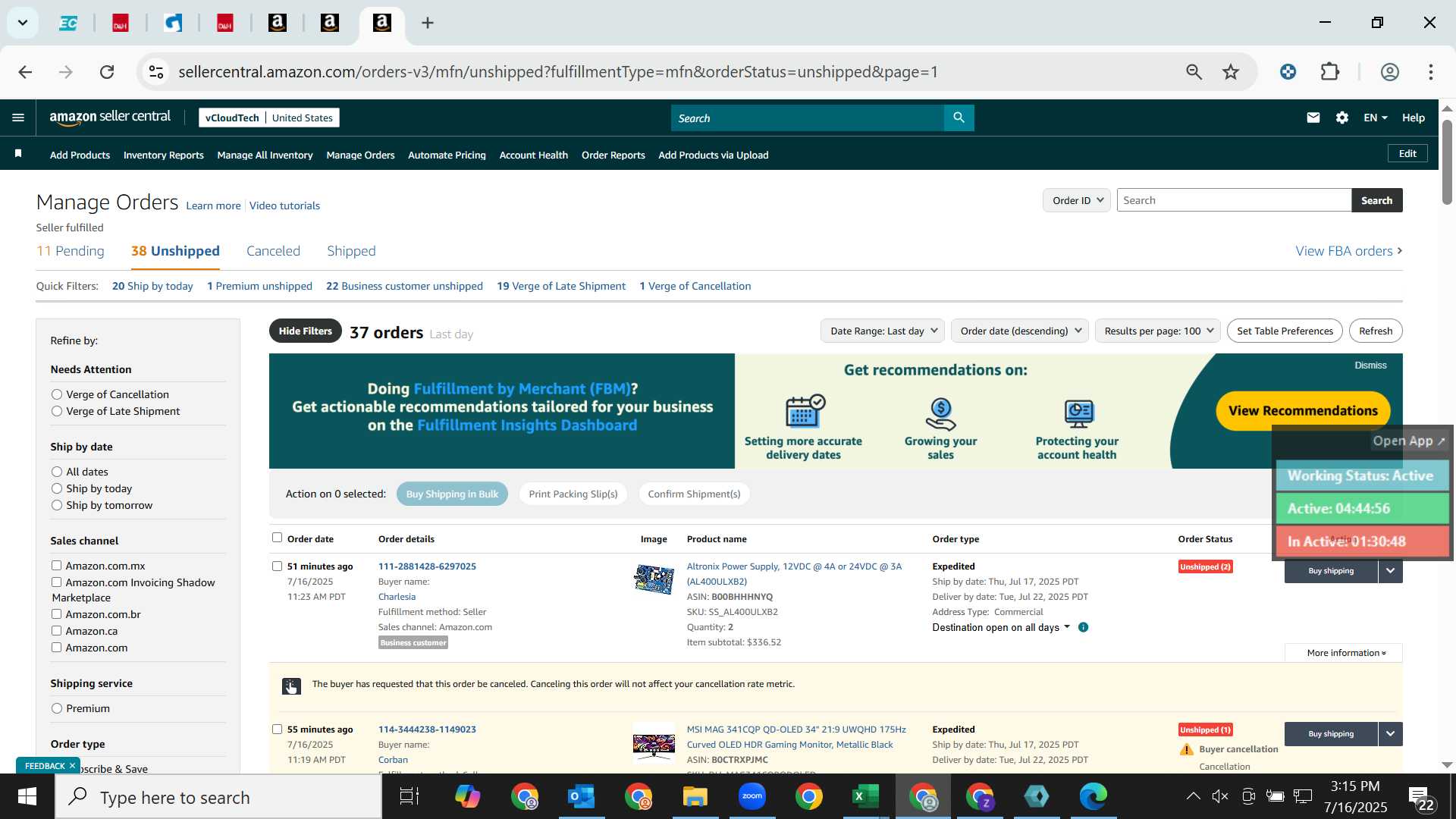This screenshot has height=819, width=1456.
Task: Expand Buy shipping arrow for Altronix order
Action: (x=1390, y=570)
